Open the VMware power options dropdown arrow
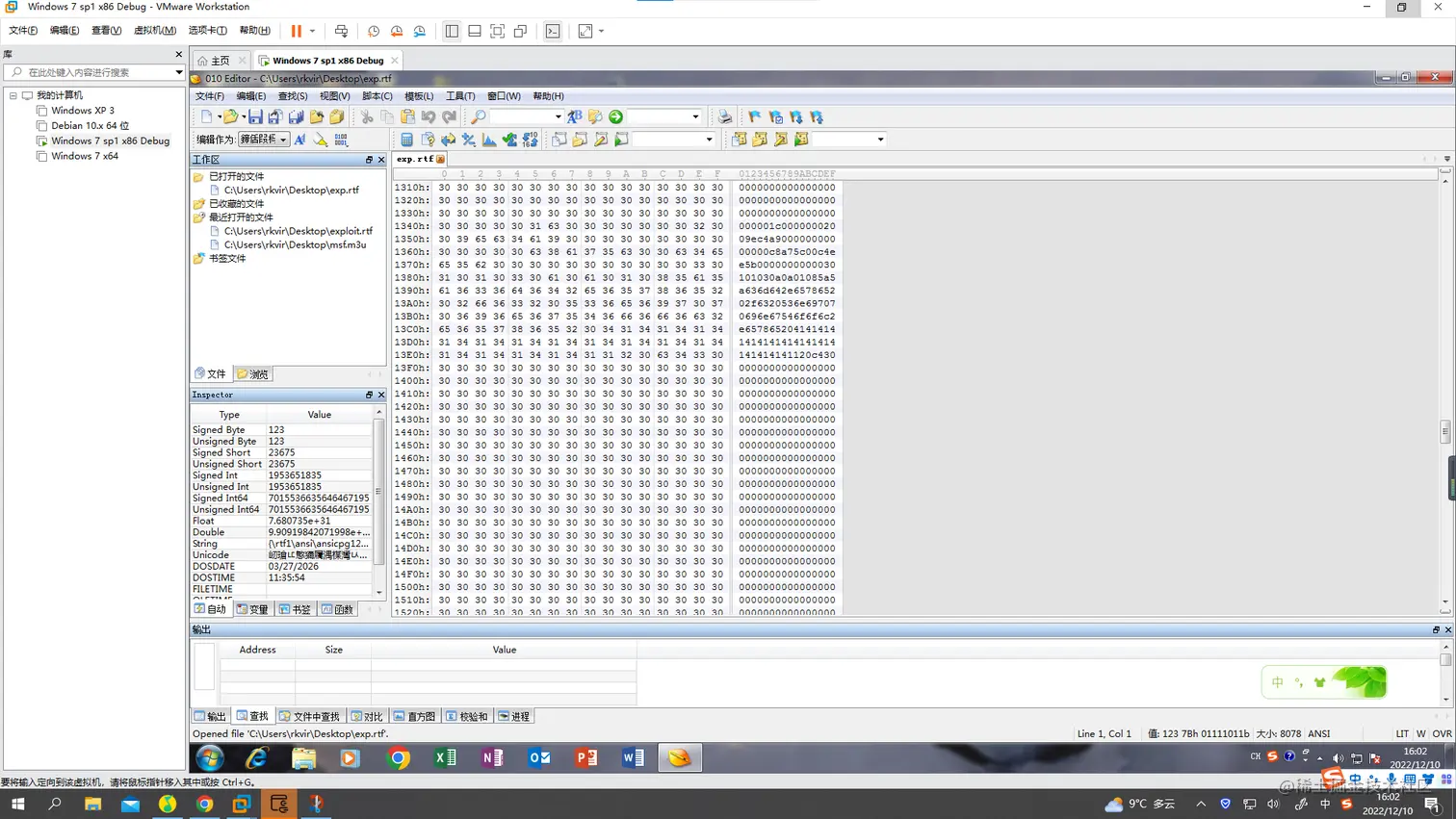The image size is (1456, 819). click(x=312, y=31)
